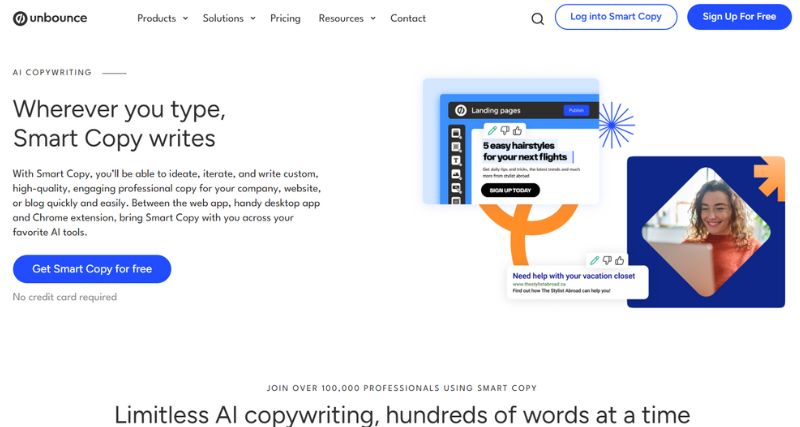Image resolution: width=800 pixels, height=427 pixels.
Task: Go to the Pricing page
Action: tap(285, 18)
